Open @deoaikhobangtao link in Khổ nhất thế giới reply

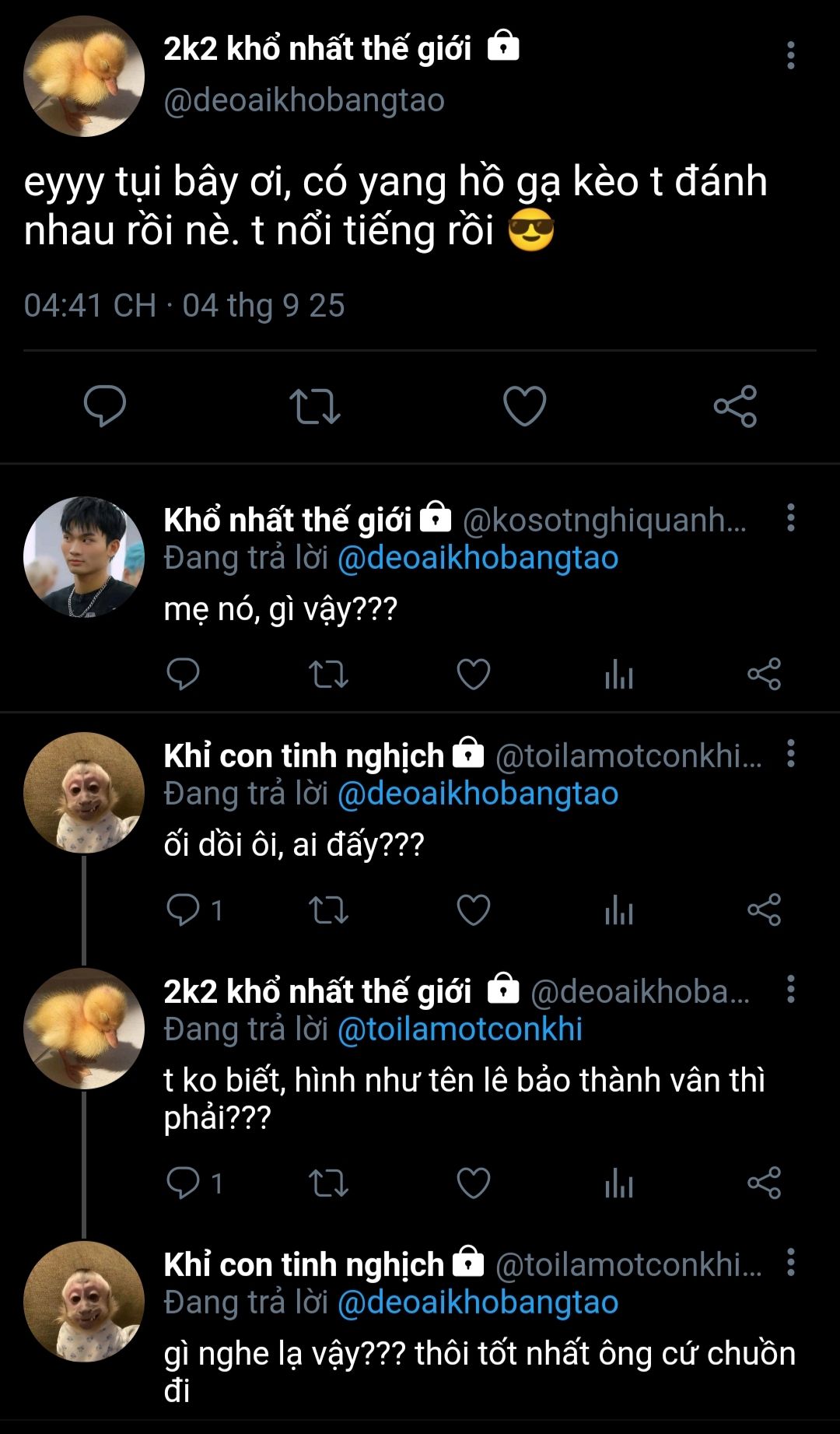[478, 558]
